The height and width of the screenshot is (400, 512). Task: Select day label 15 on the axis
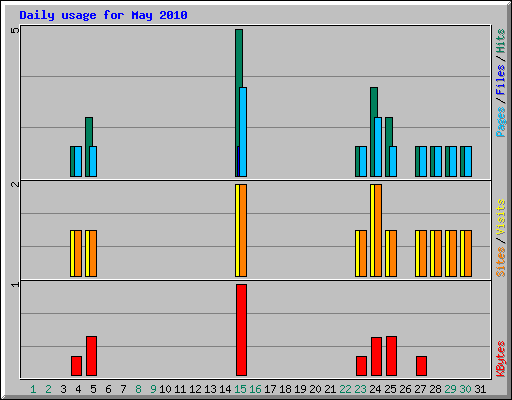pyautogui.click(x=240, y=389)
